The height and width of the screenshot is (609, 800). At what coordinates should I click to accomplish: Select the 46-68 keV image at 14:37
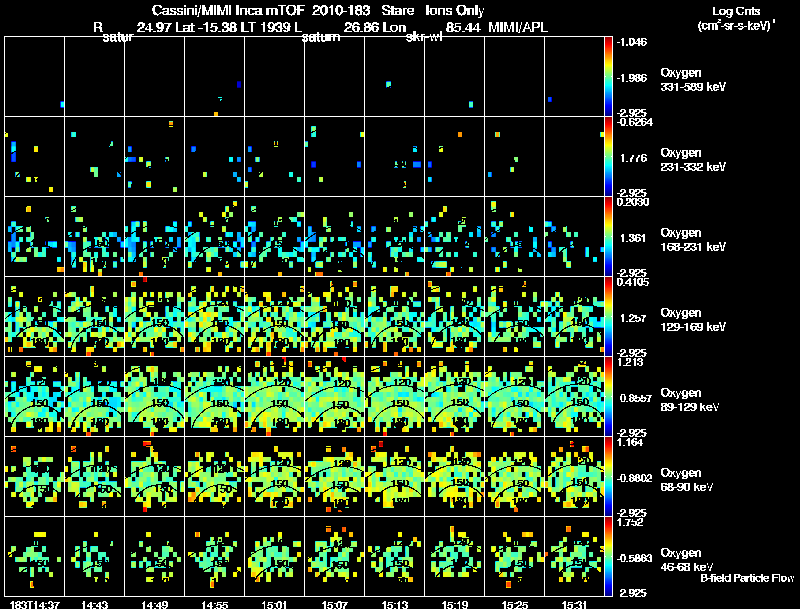click(x=34, y=556)
